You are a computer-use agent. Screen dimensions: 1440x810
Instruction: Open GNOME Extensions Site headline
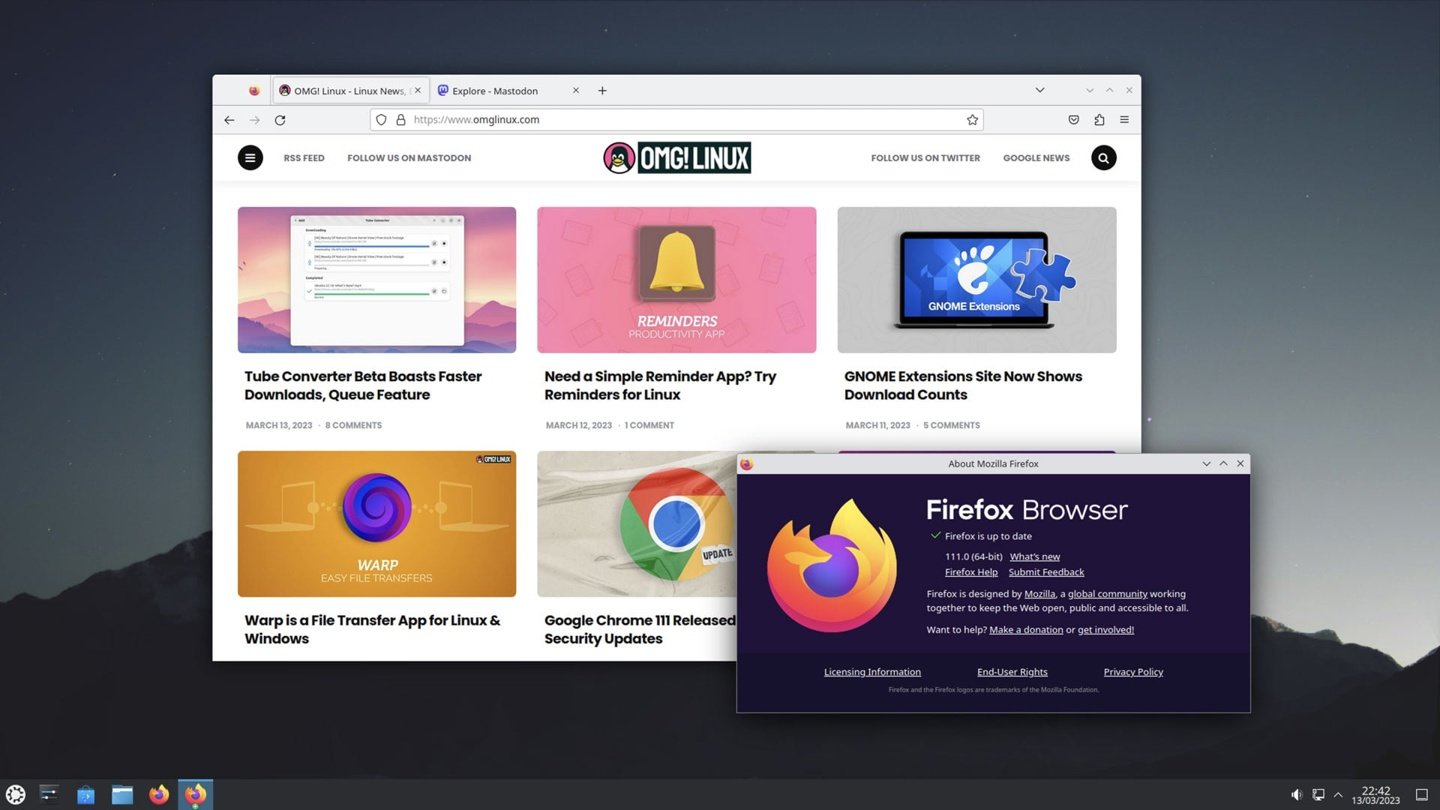(x=963, y=386)
